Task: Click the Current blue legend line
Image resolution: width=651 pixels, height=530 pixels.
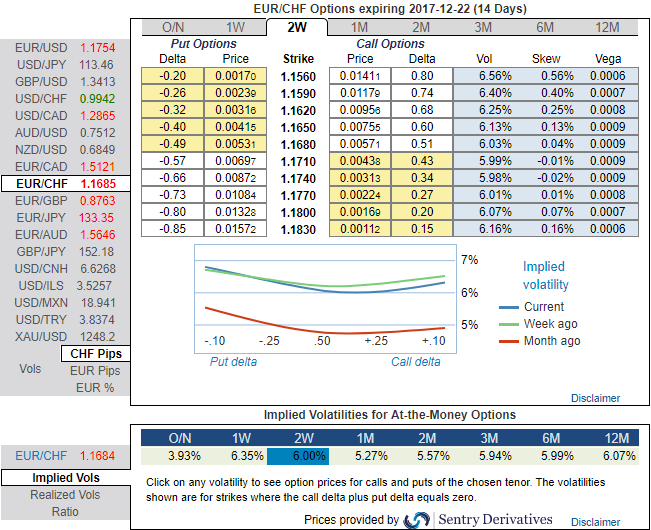Action: (x=509, y=307)
